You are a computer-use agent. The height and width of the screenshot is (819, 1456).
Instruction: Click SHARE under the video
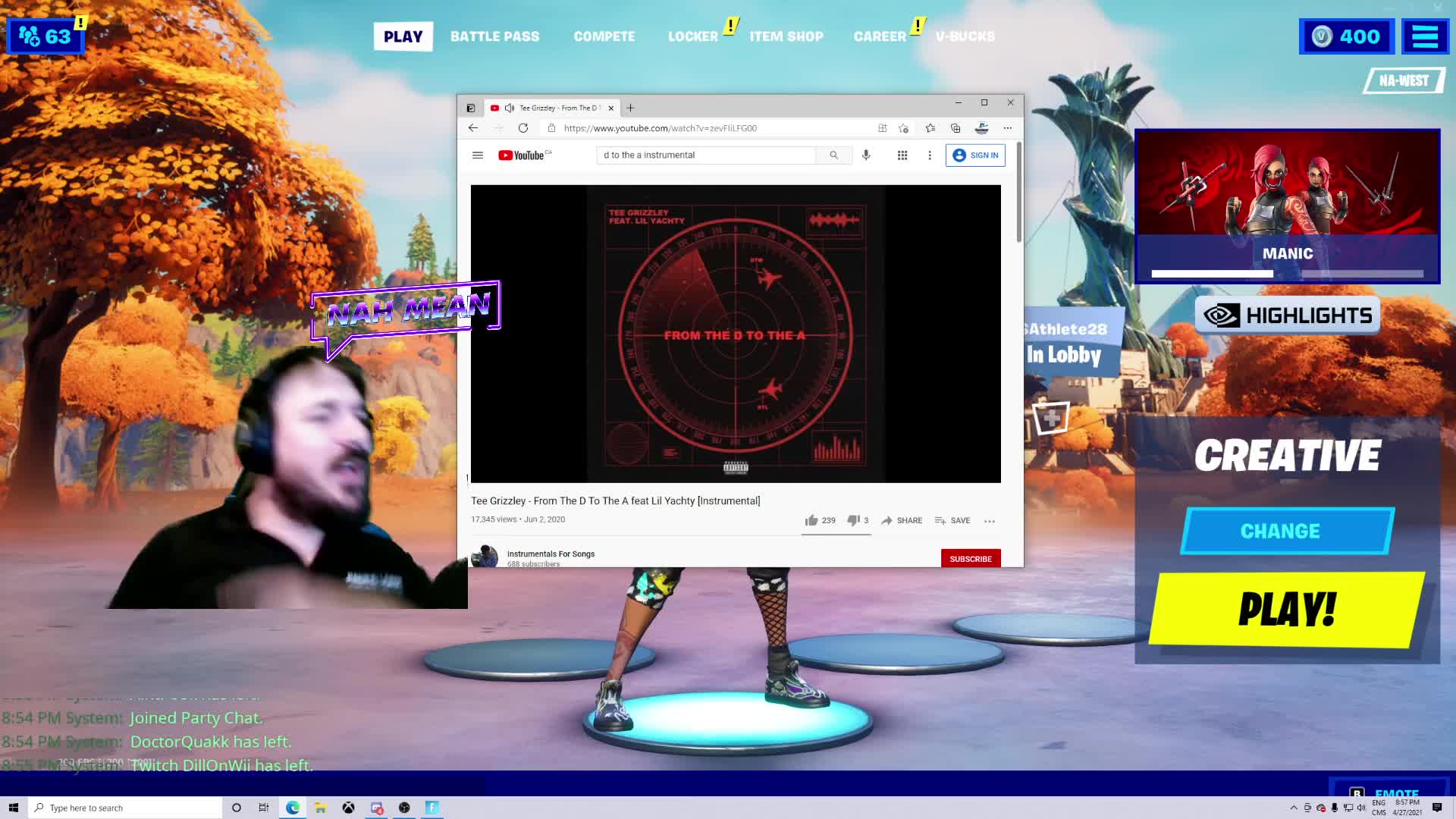pos(902,520)
